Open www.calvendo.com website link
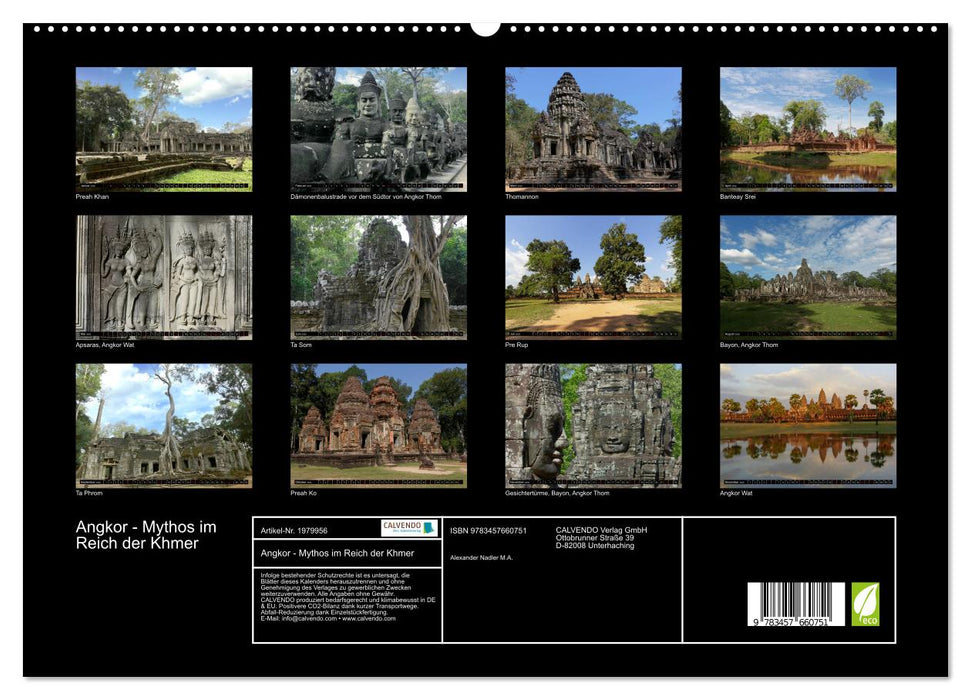Image resolution: width=971 pixels, height=700 pixels. tap(370, 620)
